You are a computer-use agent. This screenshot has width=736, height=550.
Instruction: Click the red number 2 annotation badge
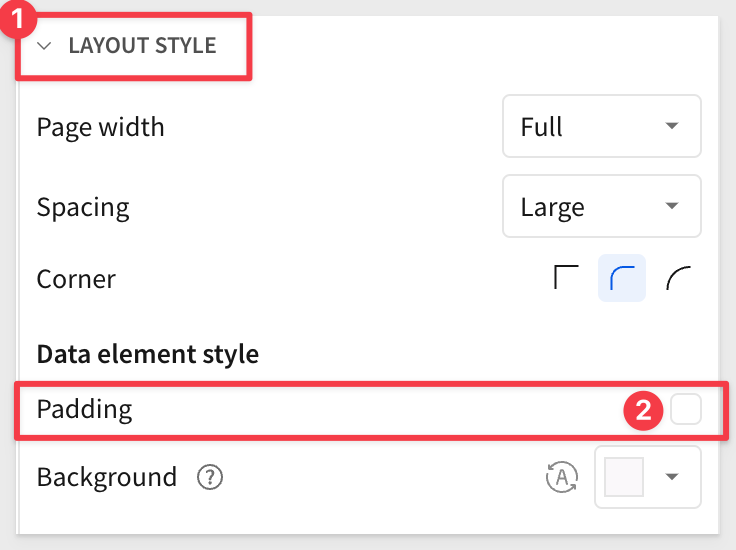click(643, 411)
